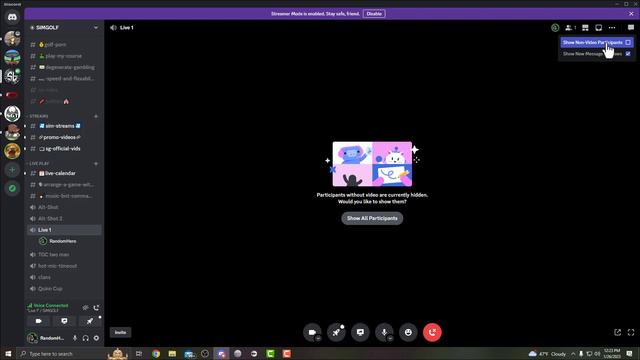640x360 pixels.
Task: Join the Alt Shot 2 voice channel
Action: (x=64, y=219)
